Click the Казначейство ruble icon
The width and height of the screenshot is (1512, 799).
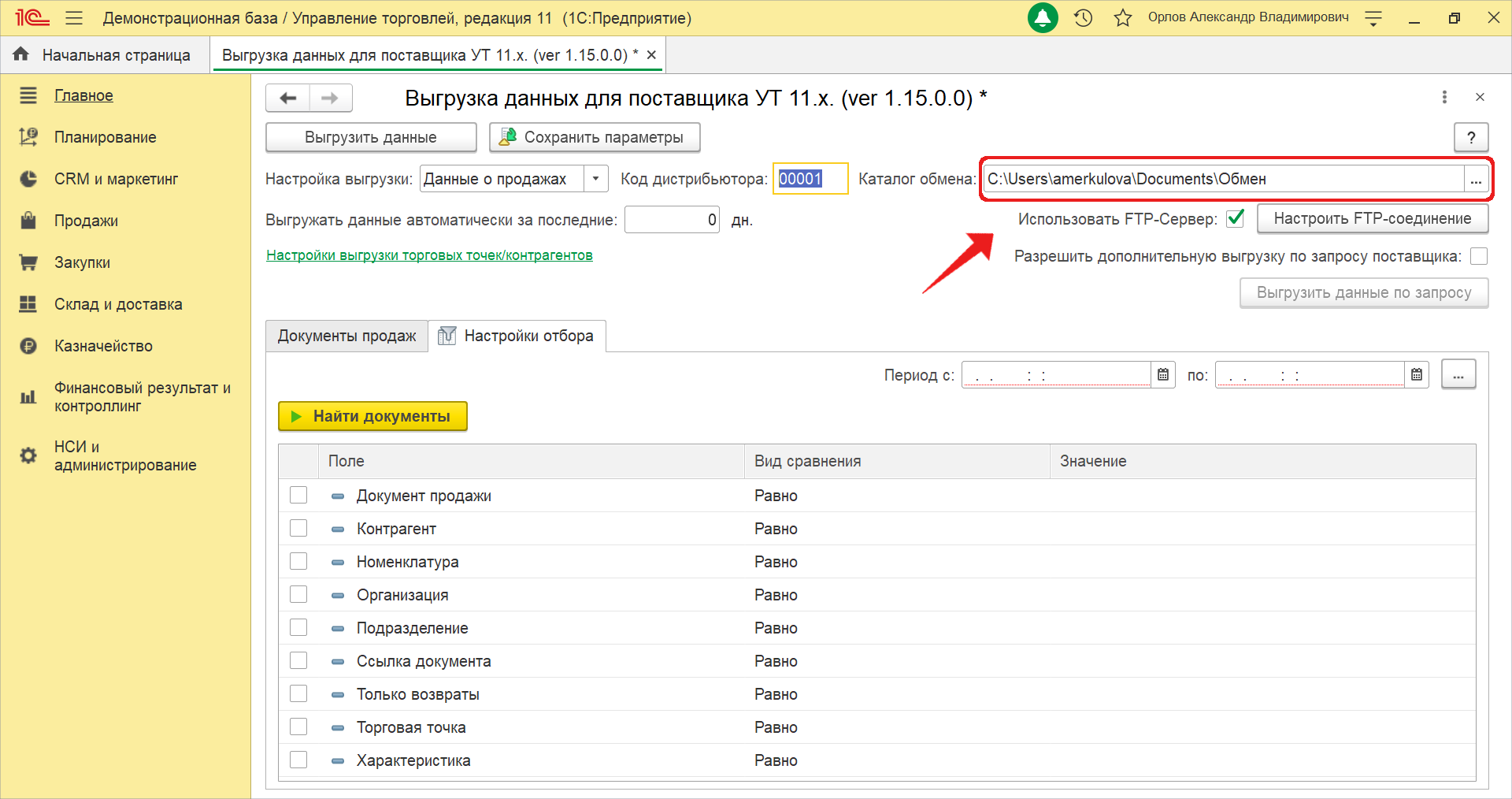[x=28, y=346]
